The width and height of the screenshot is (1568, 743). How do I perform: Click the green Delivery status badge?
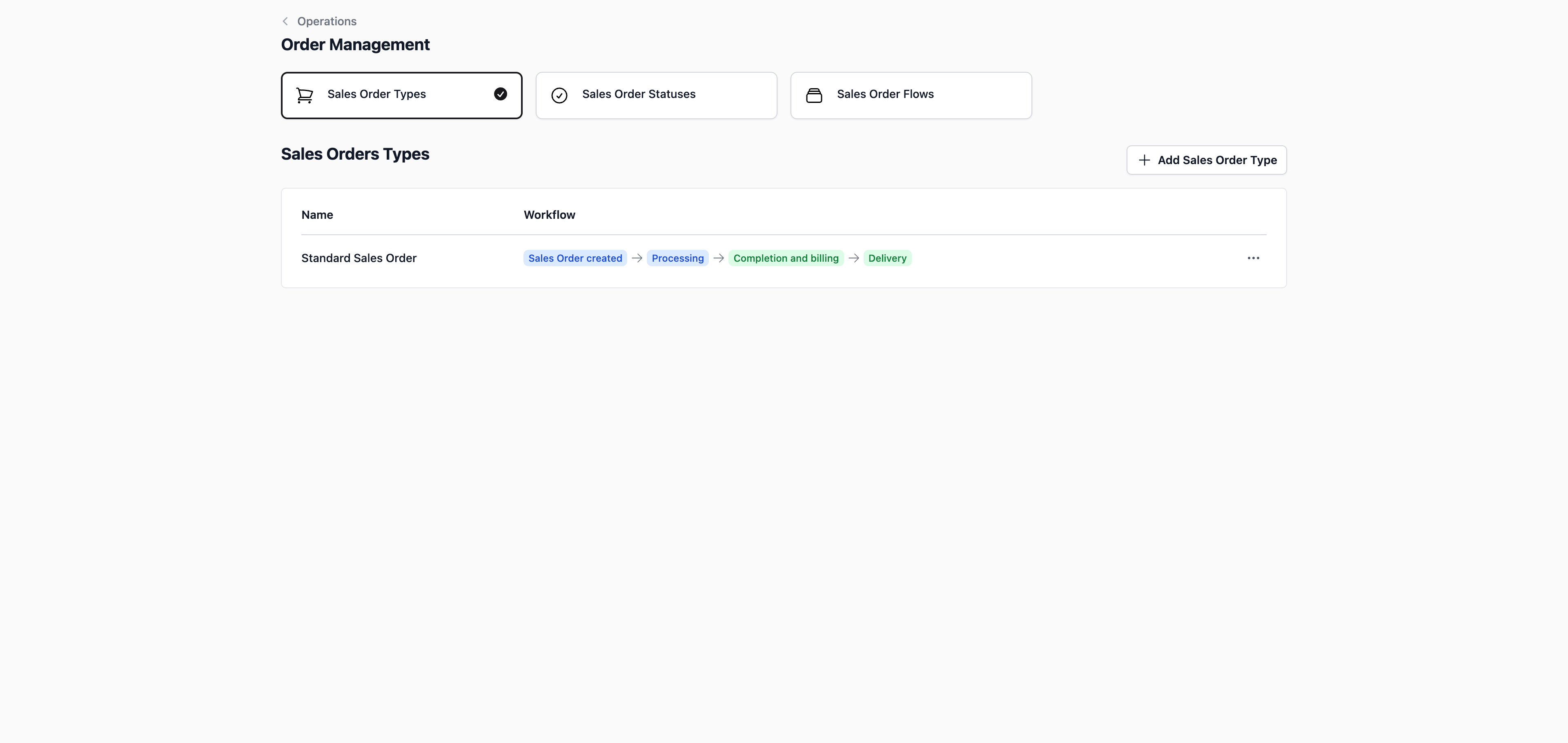(887, 258)
